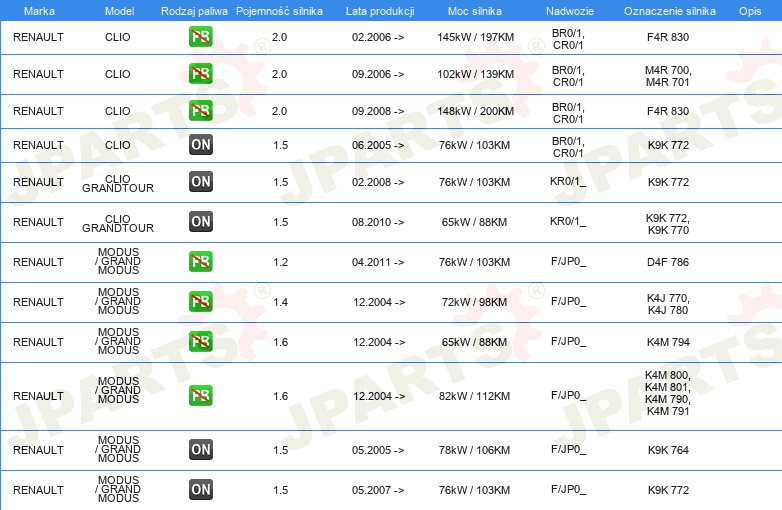Select the 04.2011 -> production date cell
Image resolution: width=782 pixels, height=510 pixels.
pos(378,262)
